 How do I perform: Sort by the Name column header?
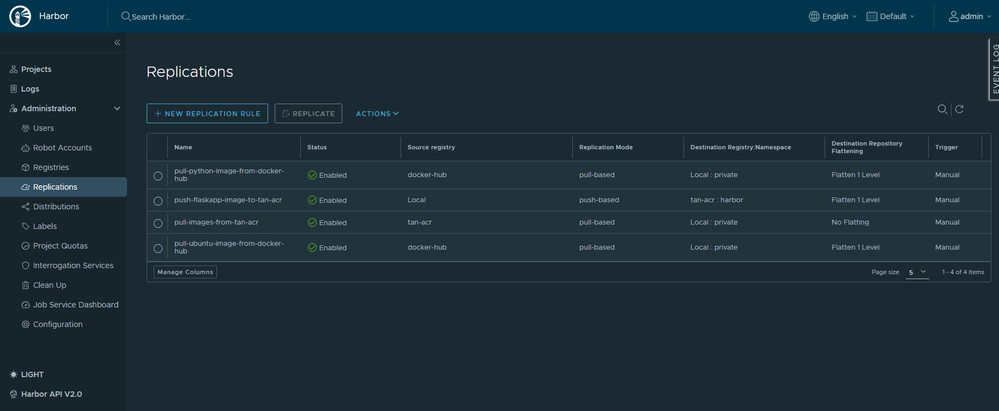pyautogui.click(x=183, y=147)
